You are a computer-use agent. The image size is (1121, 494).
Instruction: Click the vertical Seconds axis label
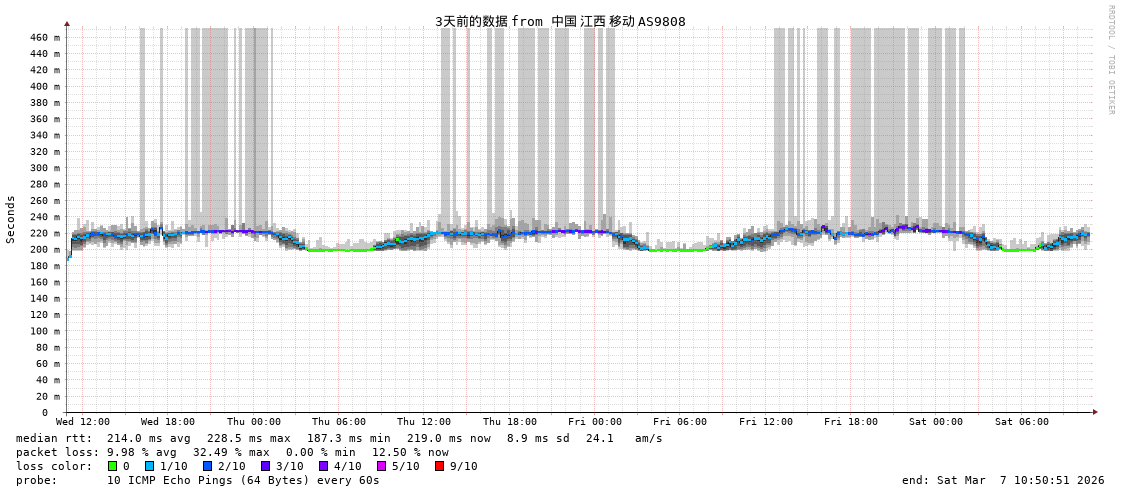(x=11, y=219)
